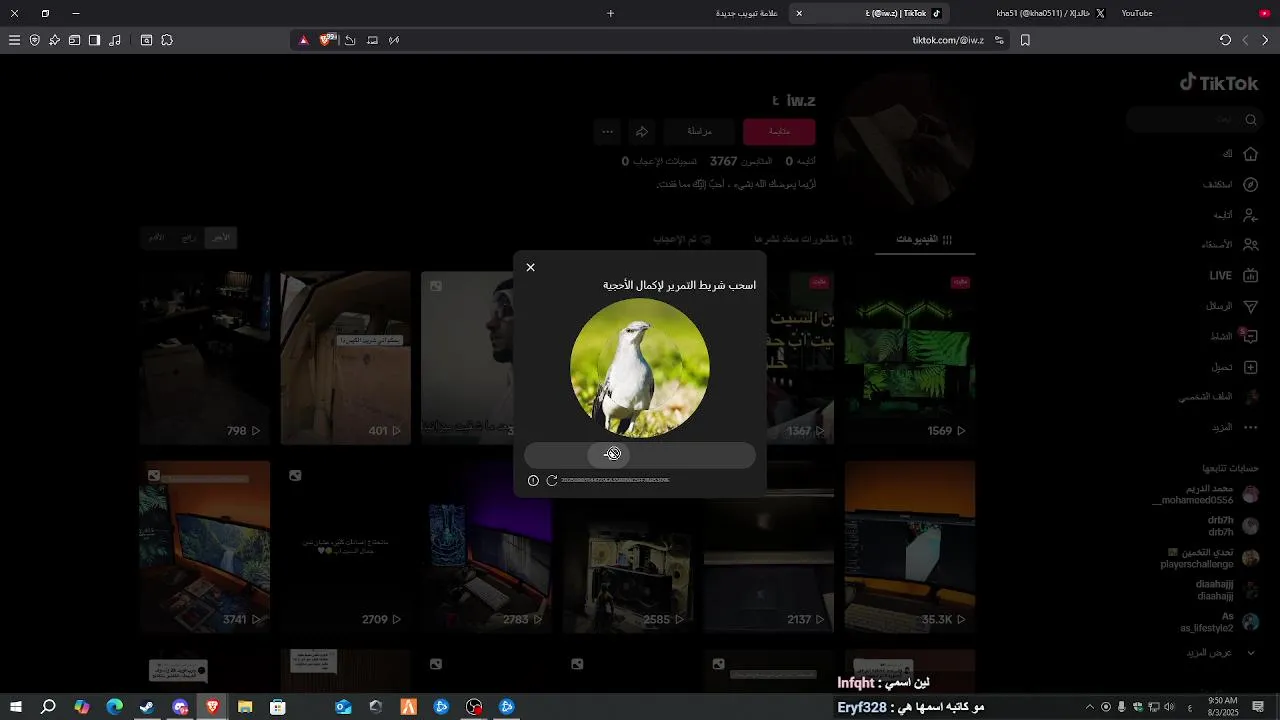Open profile more options dots
The width and height of the screenshot is (1280, 720).
click(607, 131)
